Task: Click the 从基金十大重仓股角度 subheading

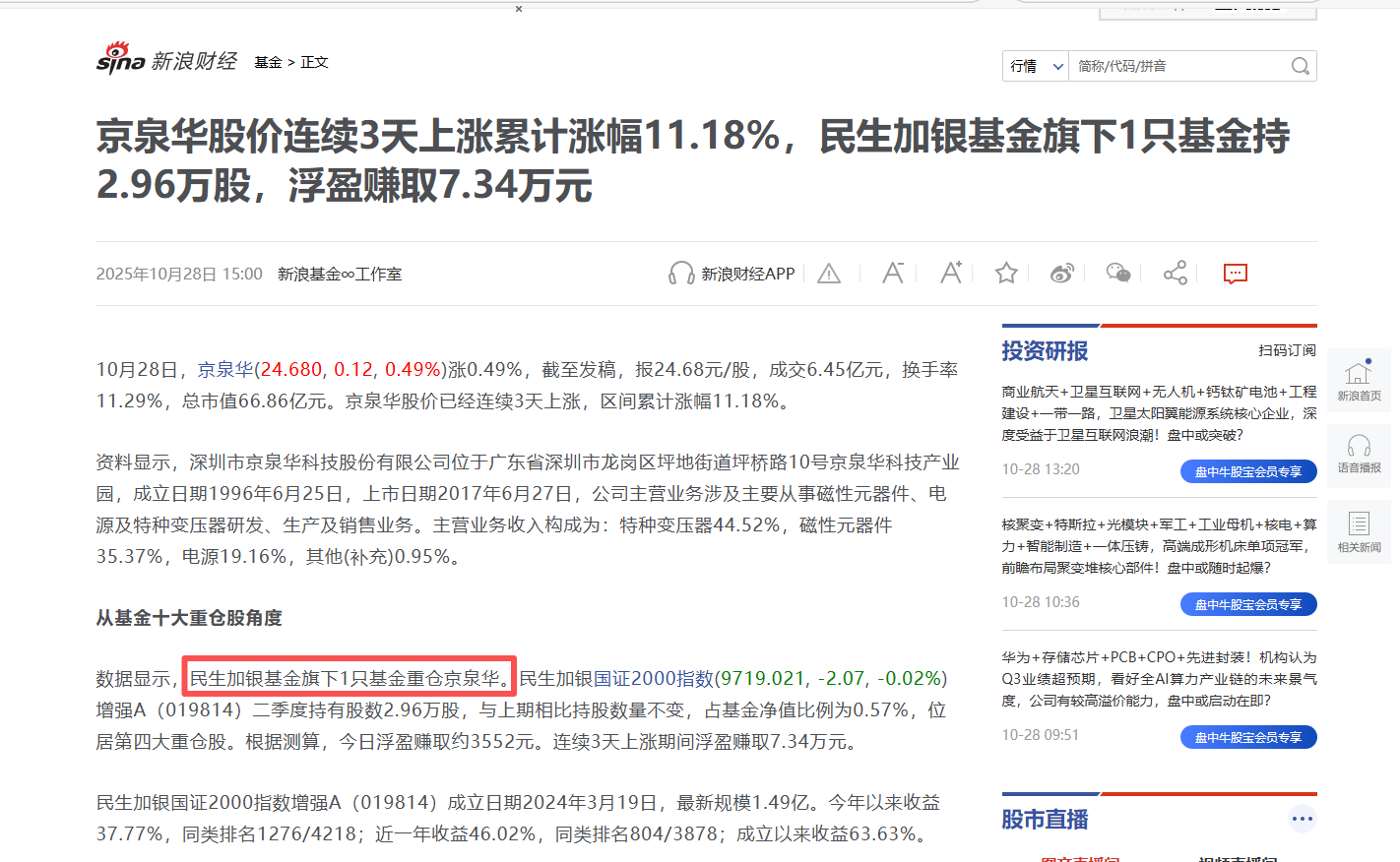Action: [x=189, y=618]
